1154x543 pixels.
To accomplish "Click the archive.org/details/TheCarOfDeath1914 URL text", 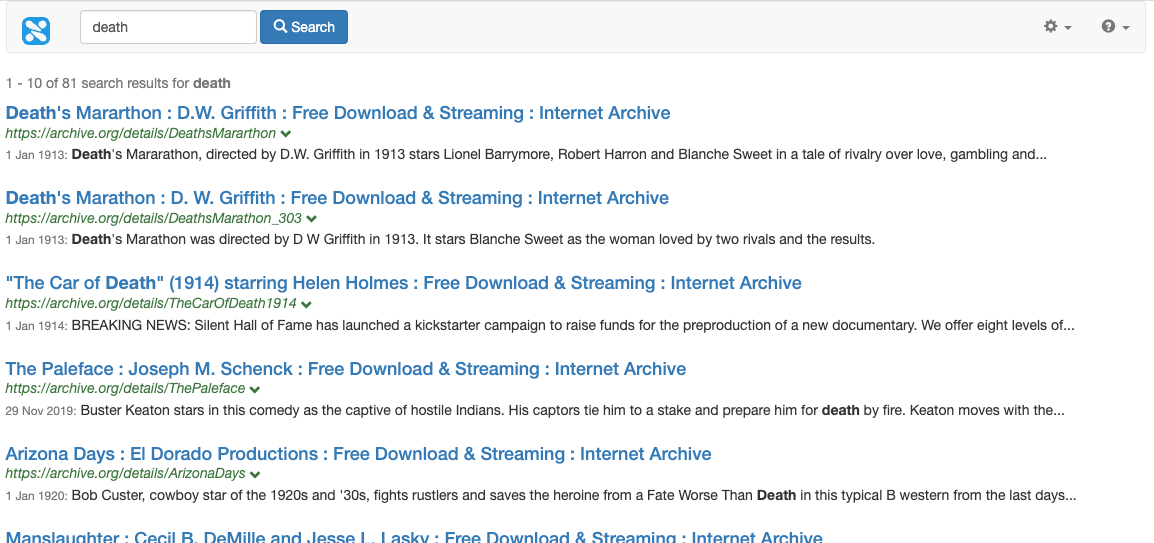I will click(x=151, y=303).
